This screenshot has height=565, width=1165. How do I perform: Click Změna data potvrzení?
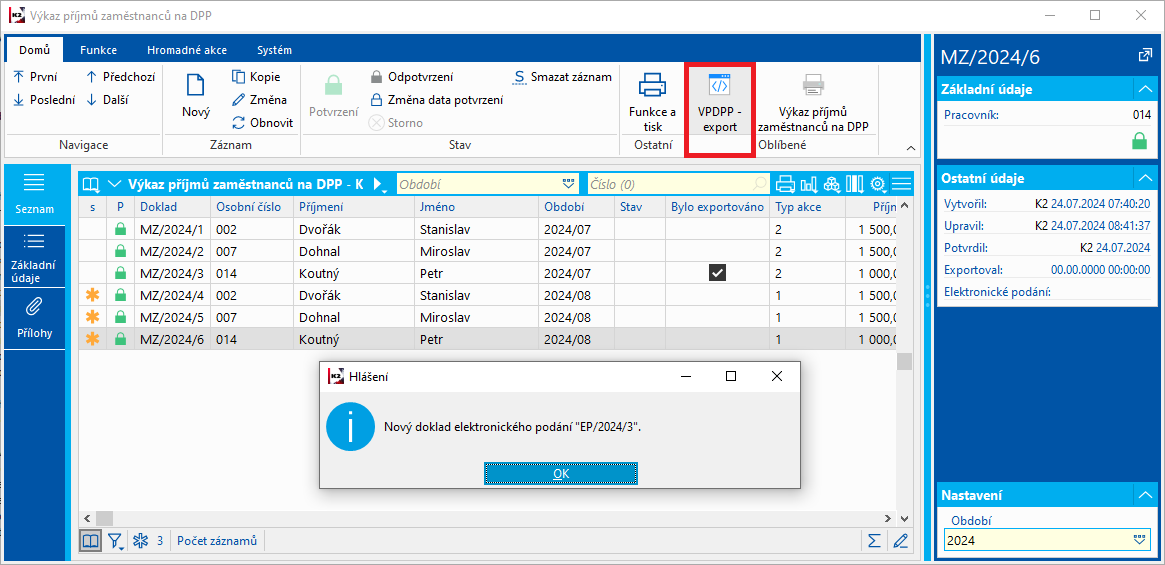[436, 100]
